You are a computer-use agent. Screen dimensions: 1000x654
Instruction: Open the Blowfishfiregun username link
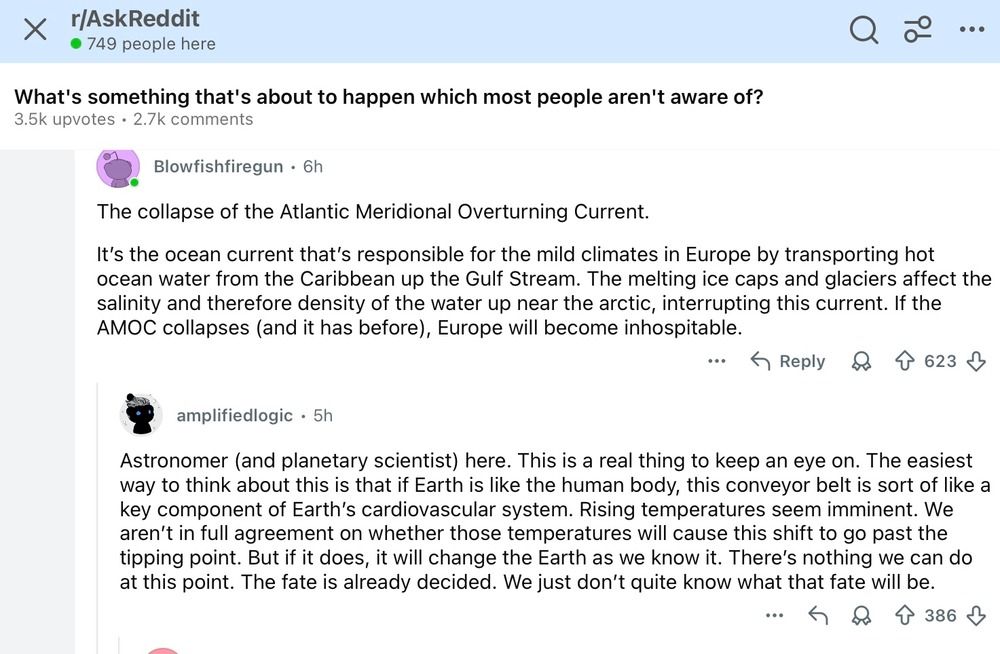218,167
